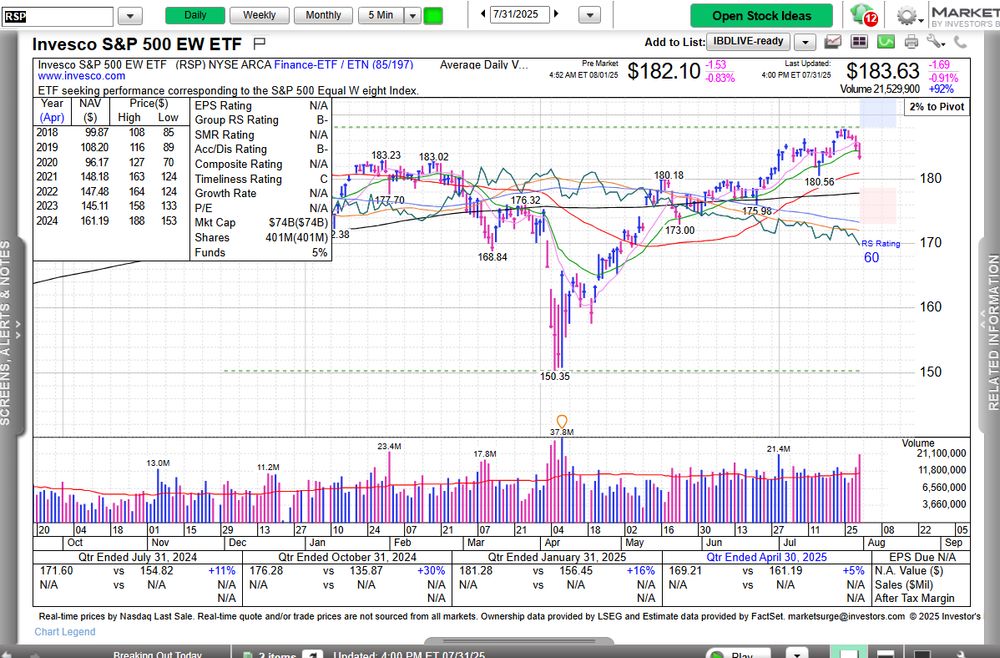The image size is (1000, 658).
Task: Click the 2% to Pivot label
Action: [936, 106]
